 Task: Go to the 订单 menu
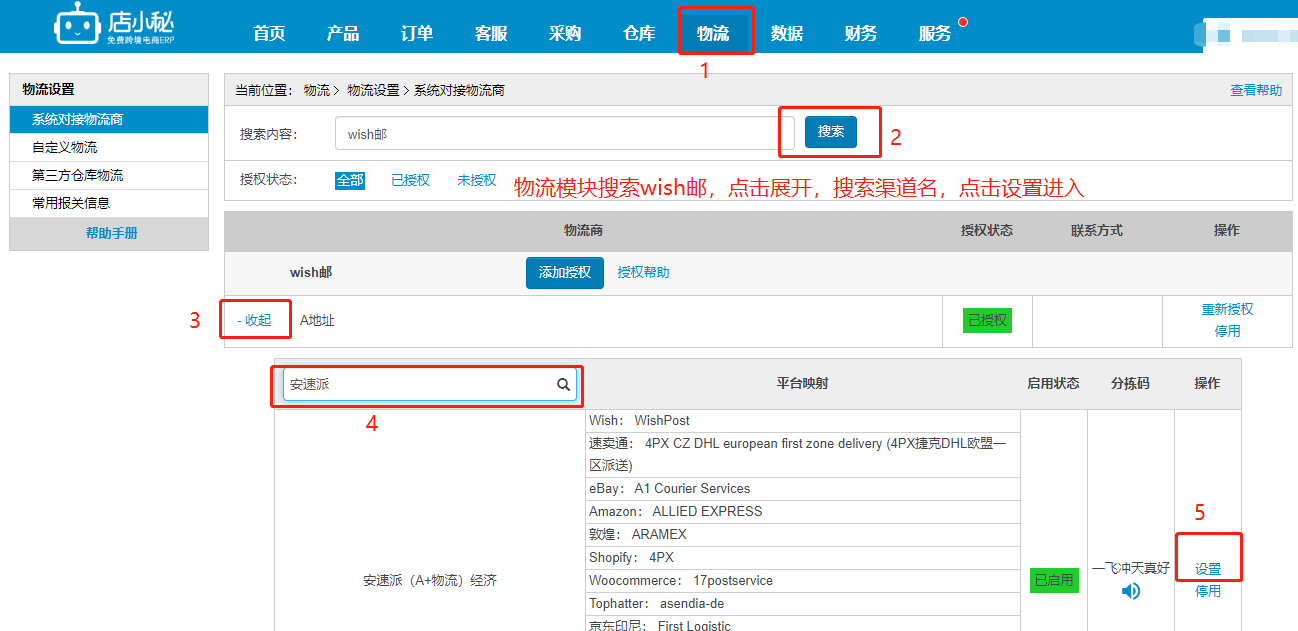pos(417,33)
